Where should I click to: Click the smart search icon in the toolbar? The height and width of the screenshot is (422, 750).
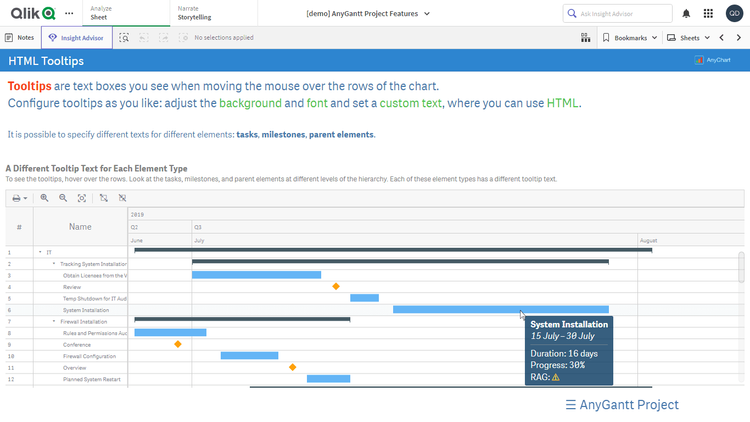coord(124,37)
